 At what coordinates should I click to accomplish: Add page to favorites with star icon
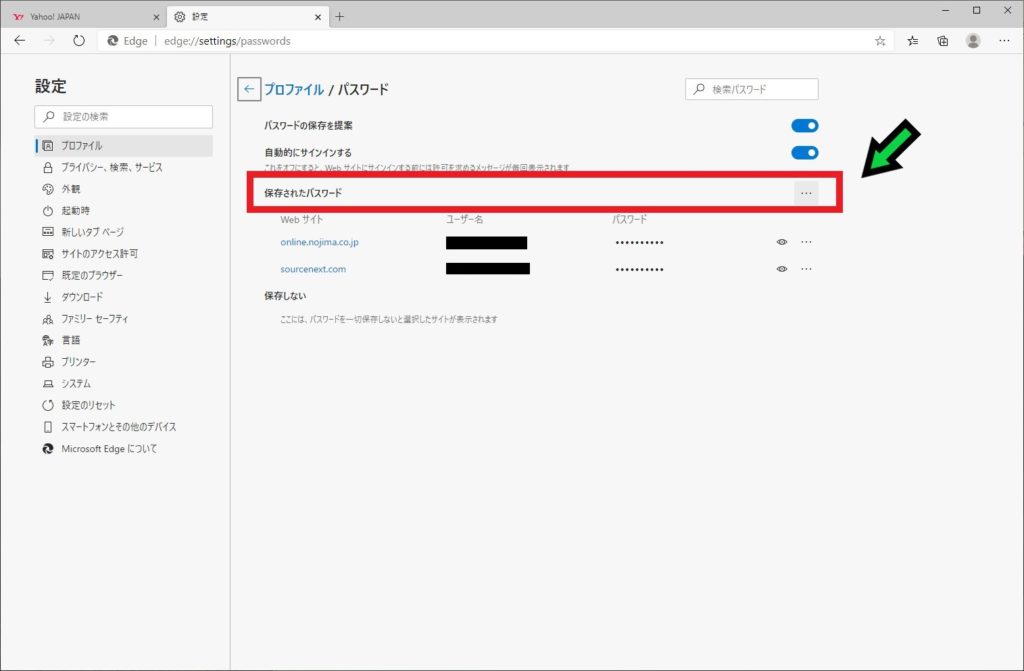[x=880, y=41]
